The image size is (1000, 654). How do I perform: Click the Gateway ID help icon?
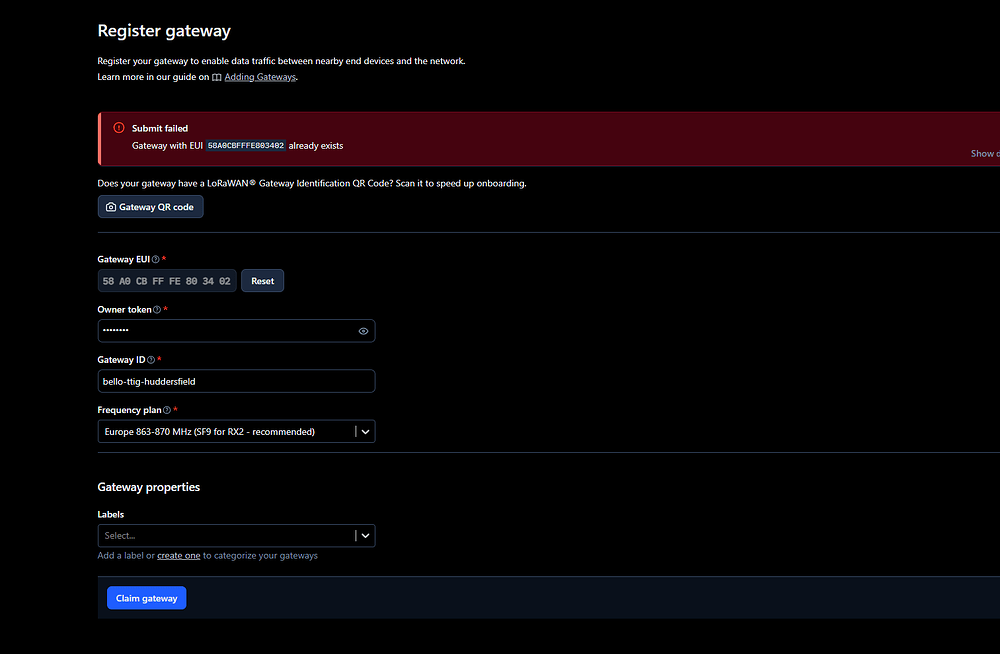(x=151, y=360)
